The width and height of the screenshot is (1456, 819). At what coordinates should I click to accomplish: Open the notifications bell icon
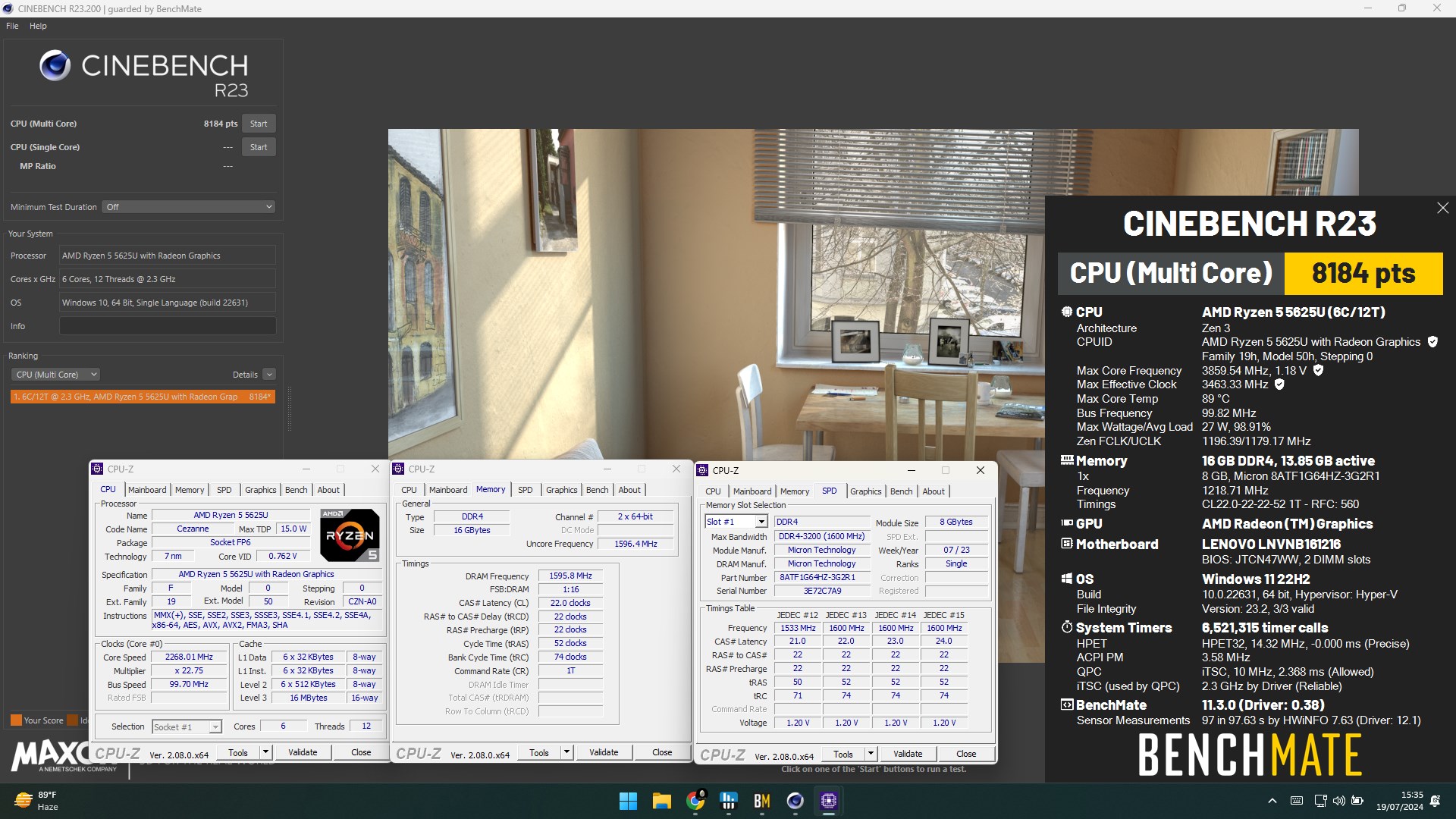(x=1435, y=801)
